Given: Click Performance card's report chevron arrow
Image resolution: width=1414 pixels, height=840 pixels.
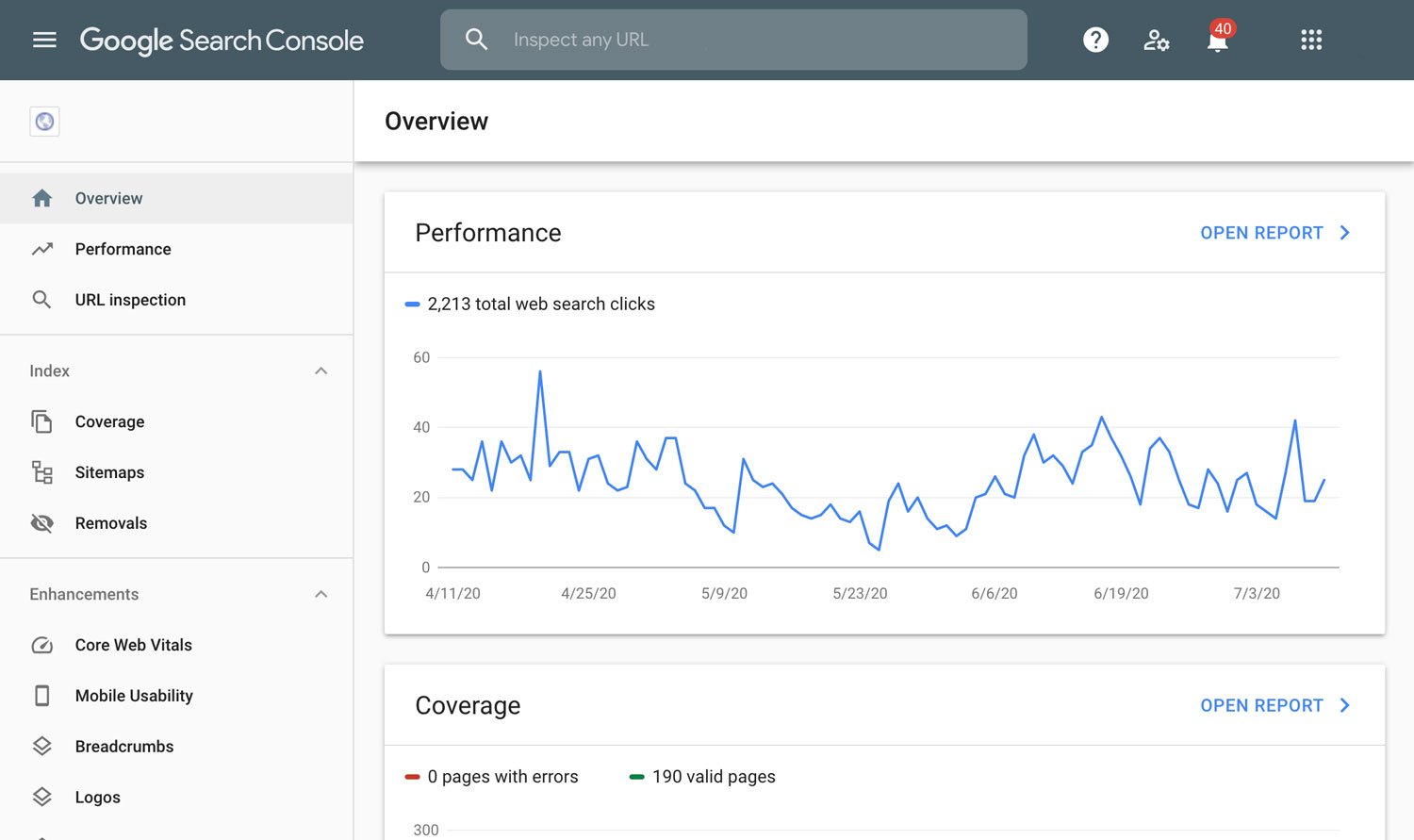Looking at the screenshot, I should (1345, 233).
